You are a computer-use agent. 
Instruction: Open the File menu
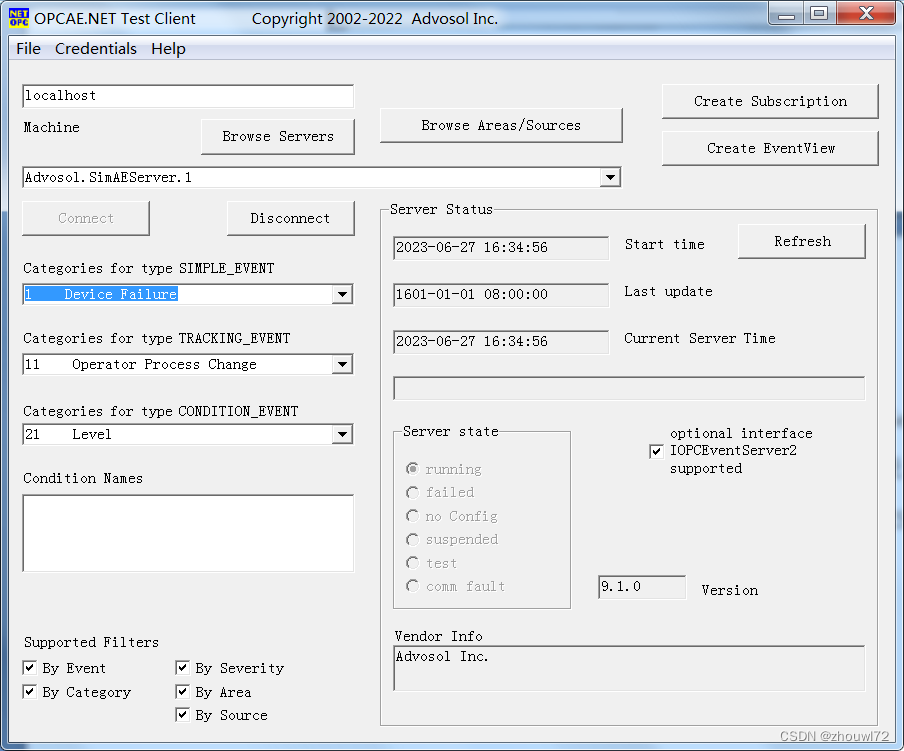(x=28, y=48)
